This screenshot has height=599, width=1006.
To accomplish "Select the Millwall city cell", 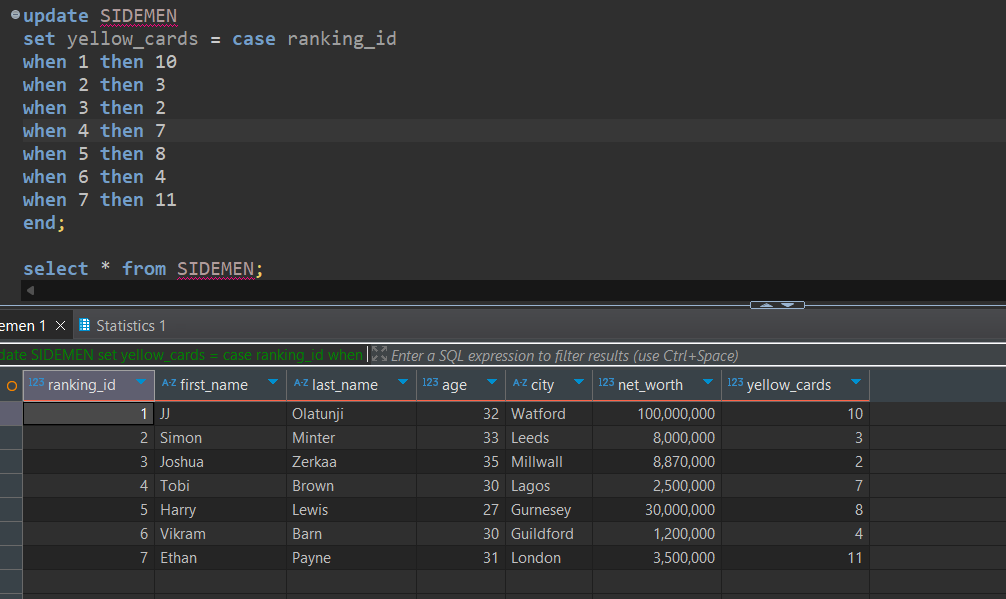I will point(549,462).
